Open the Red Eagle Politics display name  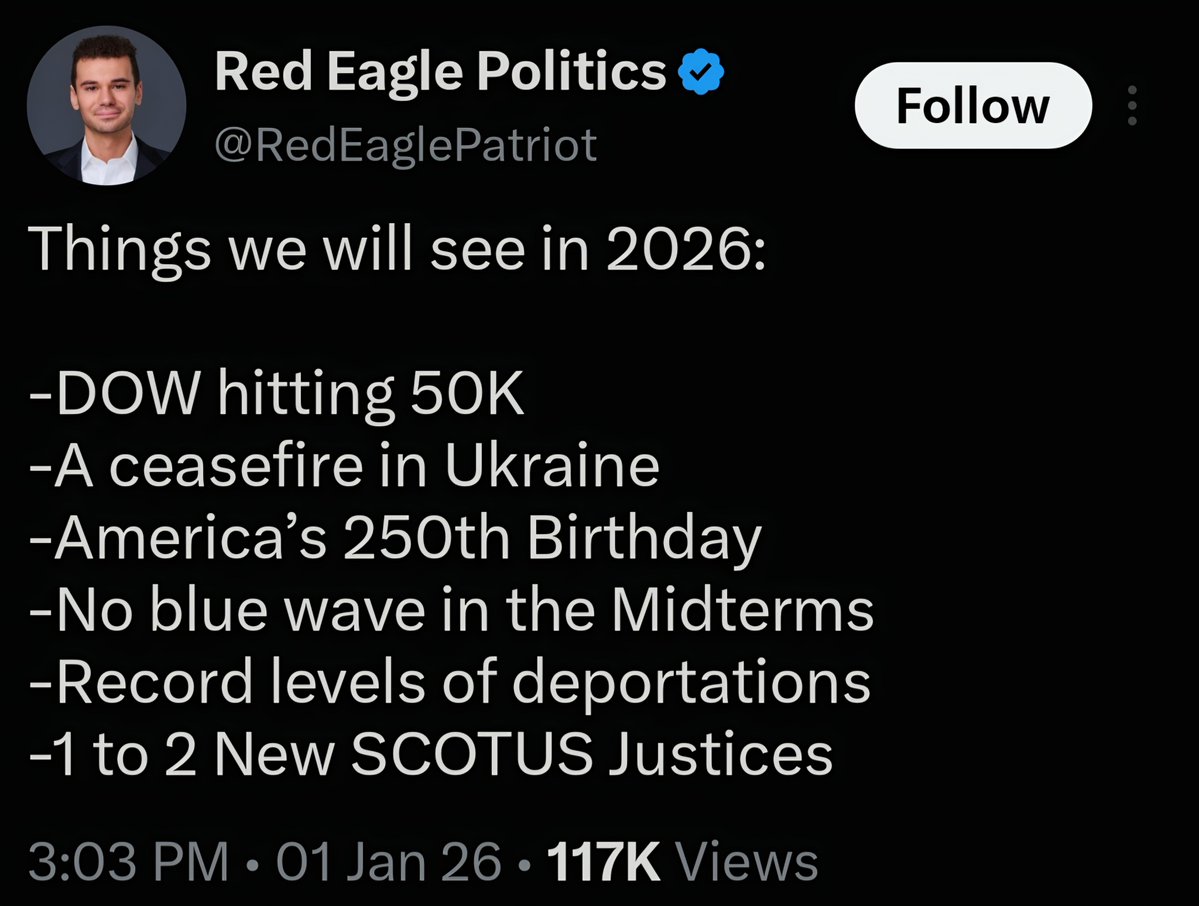[440, 72]
